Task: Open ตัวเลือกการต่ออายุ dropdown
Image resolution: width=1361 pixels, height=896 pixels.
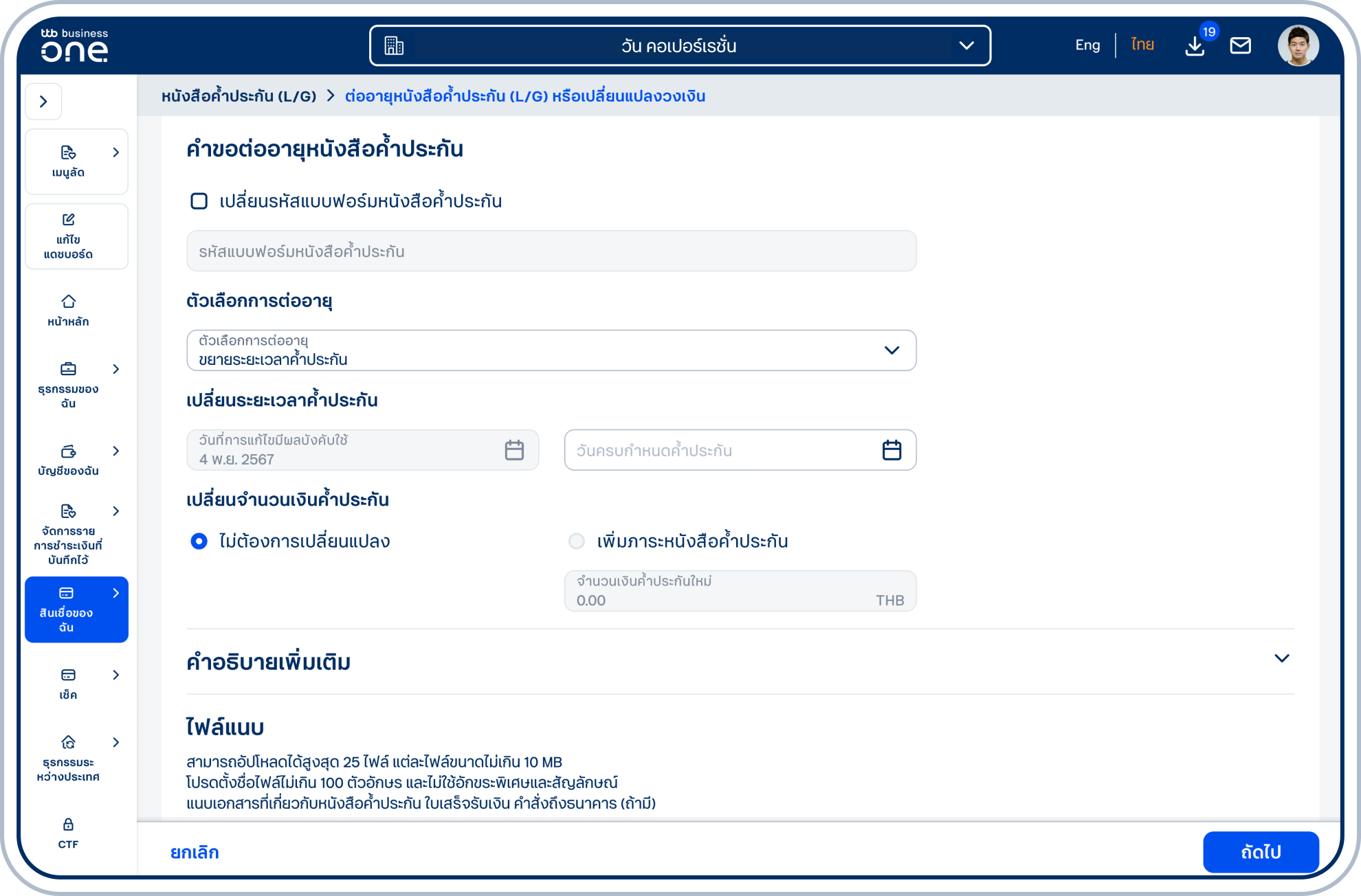Action: point(551,350)
